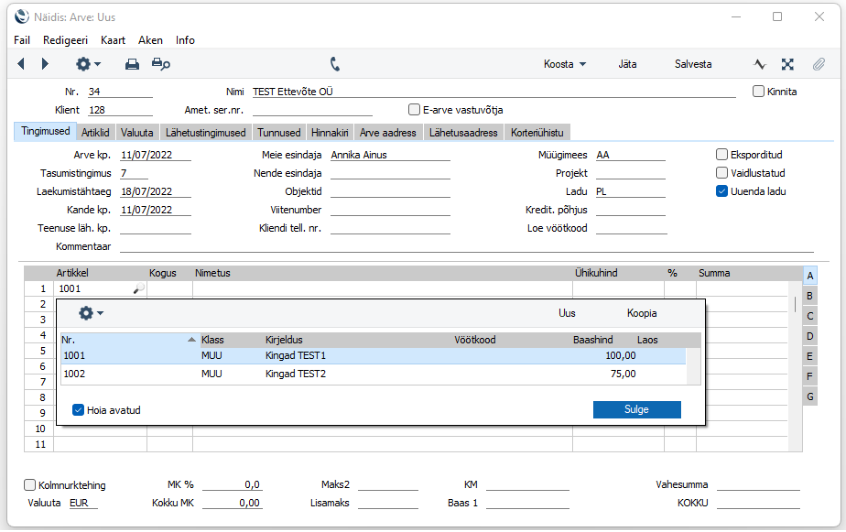Open the Fail menu
The height and width of the screenshot is (532, 846).
(x=22, y=40)
